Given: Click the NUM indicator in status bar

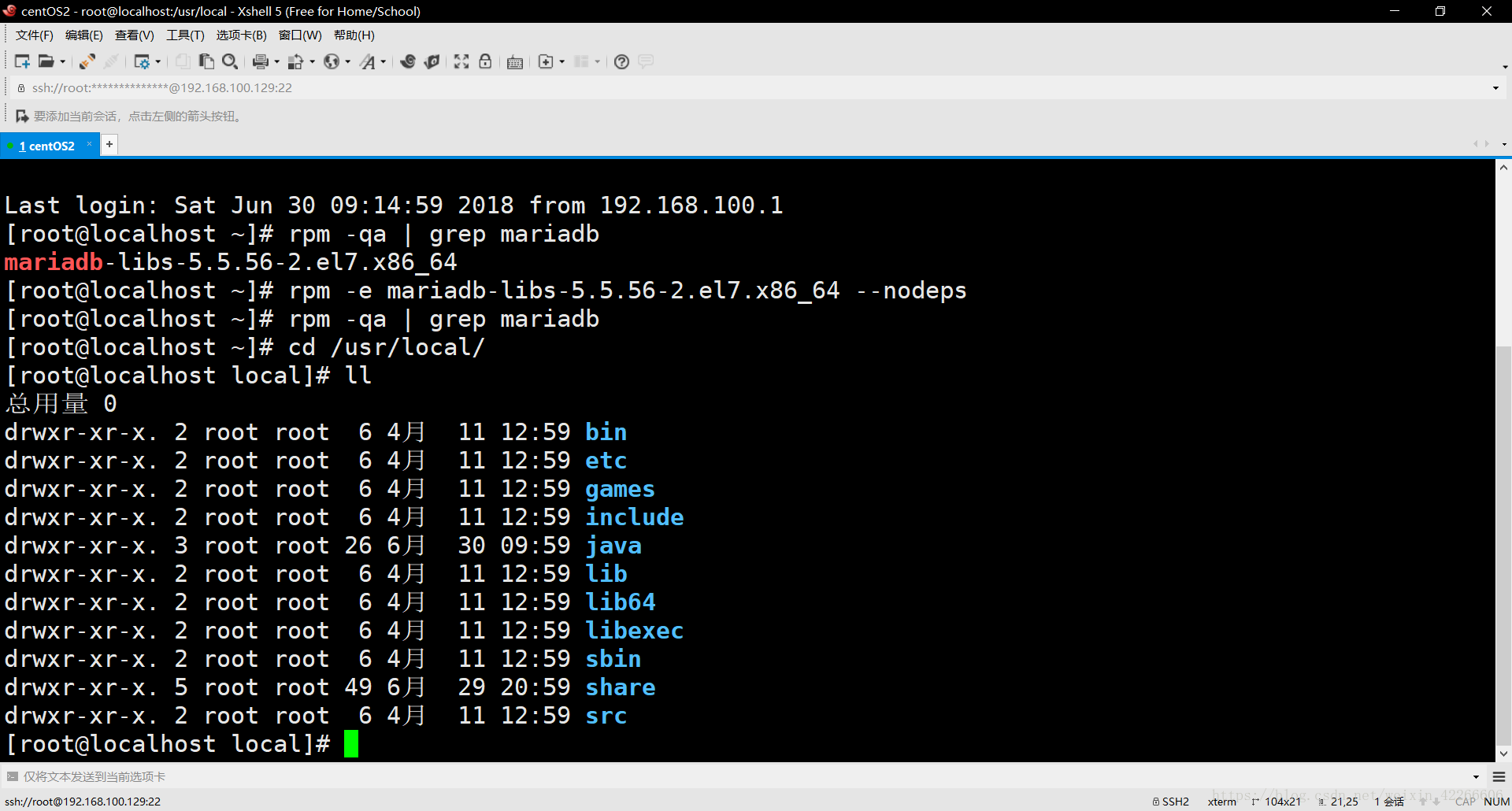Looking at the screenshot, I should click(x=1496, y=802).
